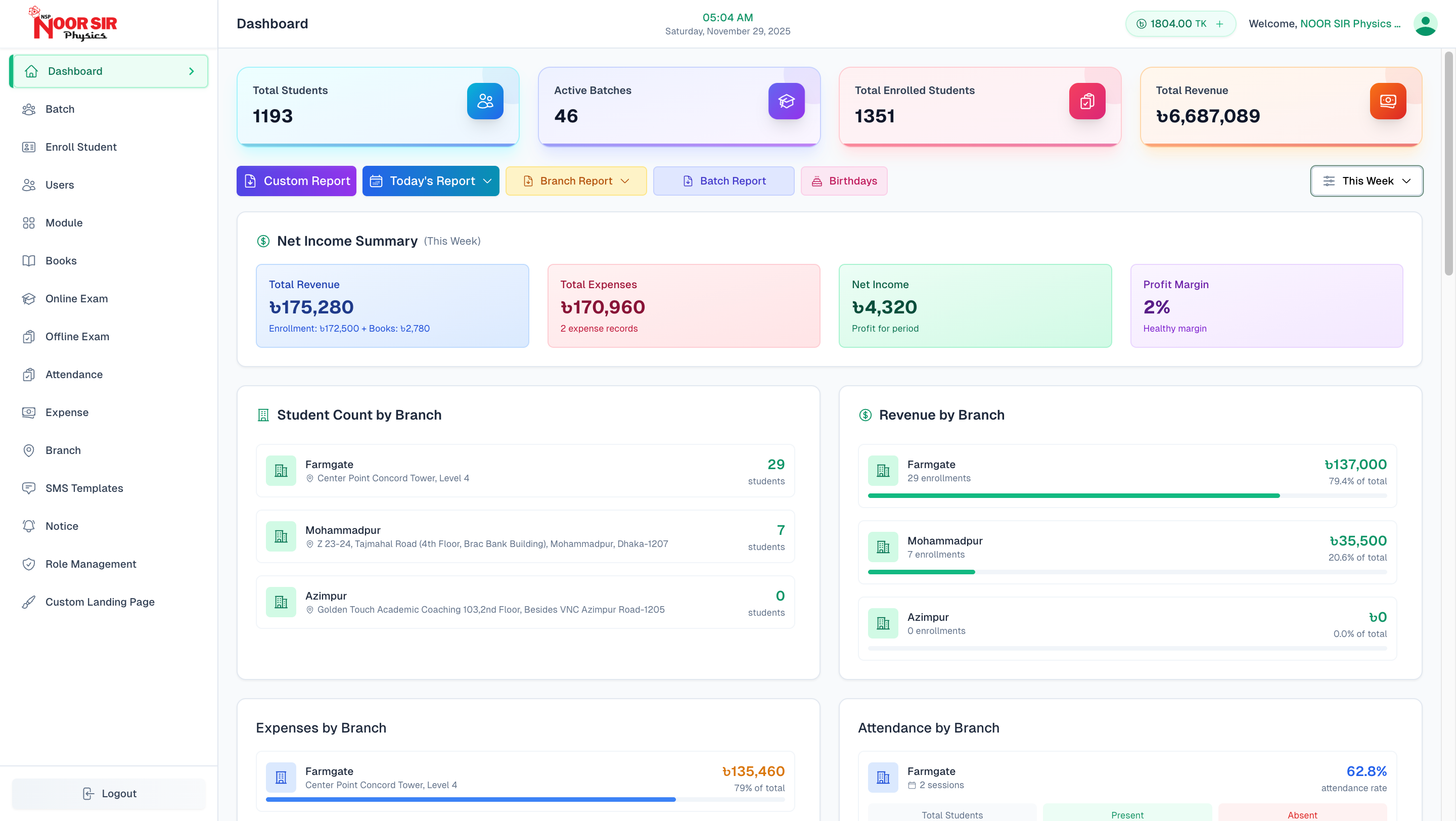Screen dimensions: 1456x821
Task: Click the Total Students people icon
Action: [485, 101]
